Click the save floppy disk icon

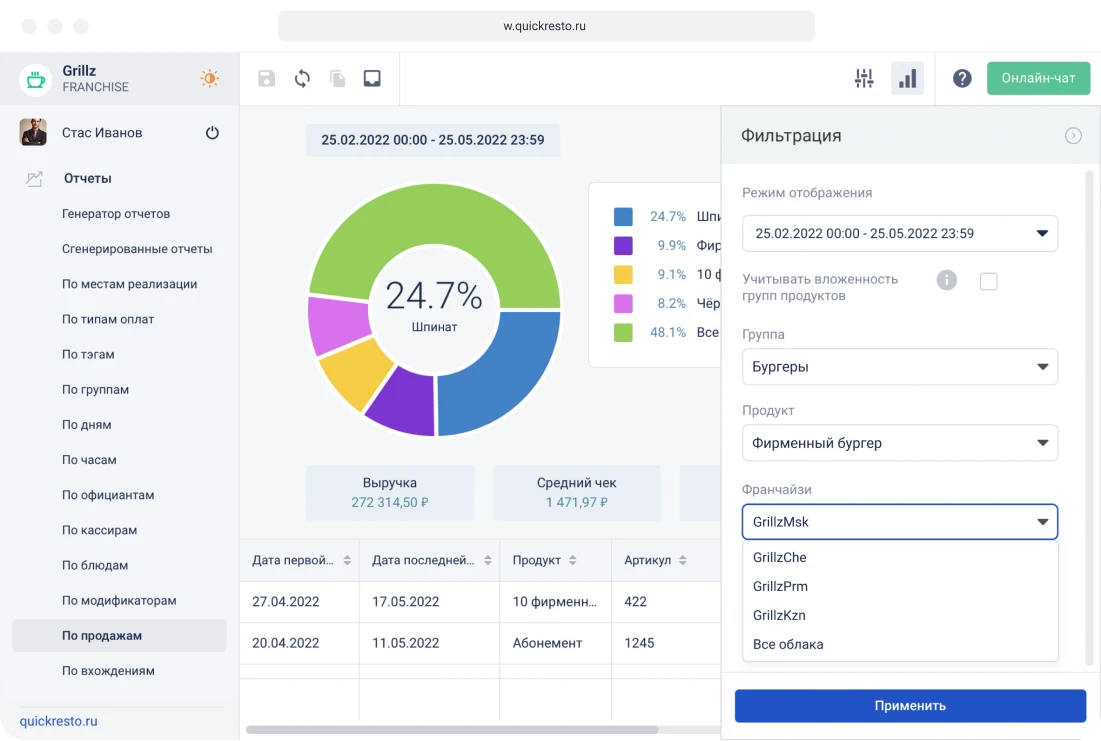pyautogui.click(x=266, y=79)
